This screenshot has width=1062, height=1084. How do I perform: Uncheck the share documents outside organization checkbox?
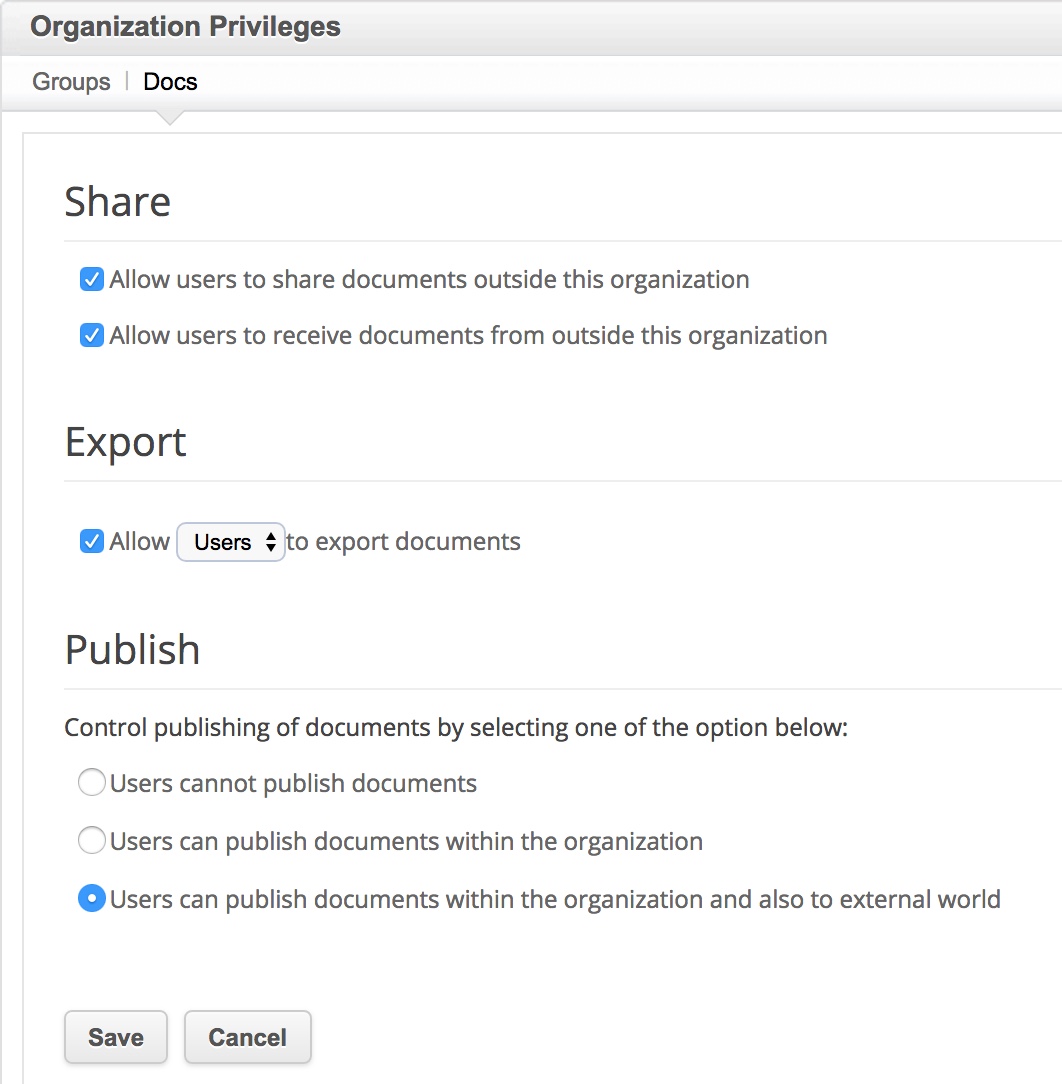click(92, 279)
